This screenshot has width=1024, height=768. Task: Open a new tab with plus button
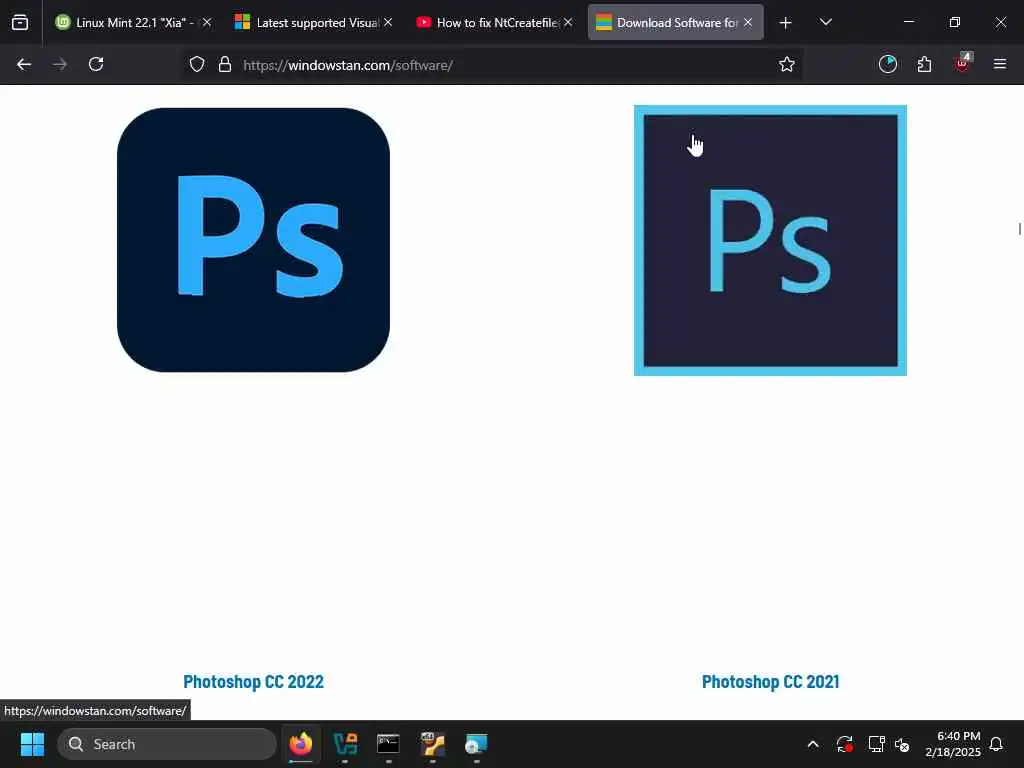pos(786,23)
